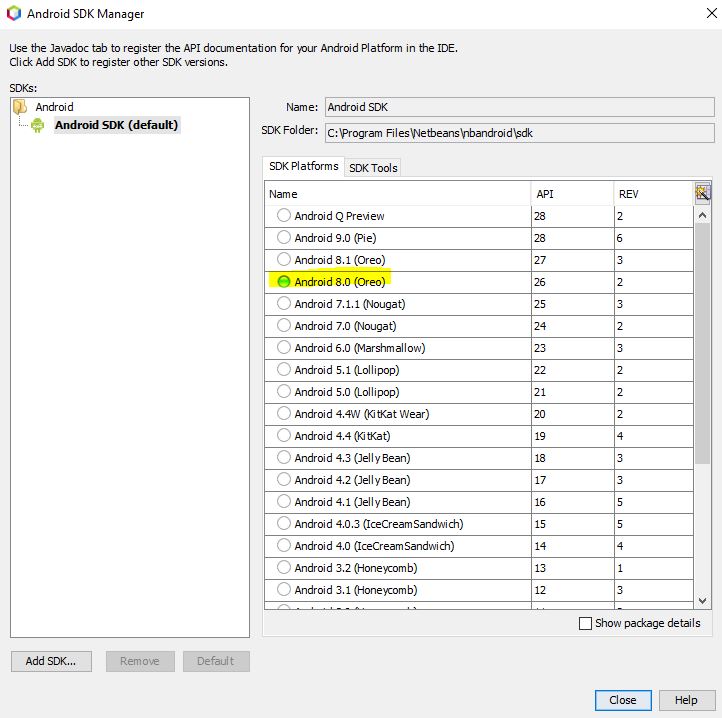Select Android 3.1 (Honeycomb) radio button
This screenshot has width=722, height=718.
(x=284, y=589)
